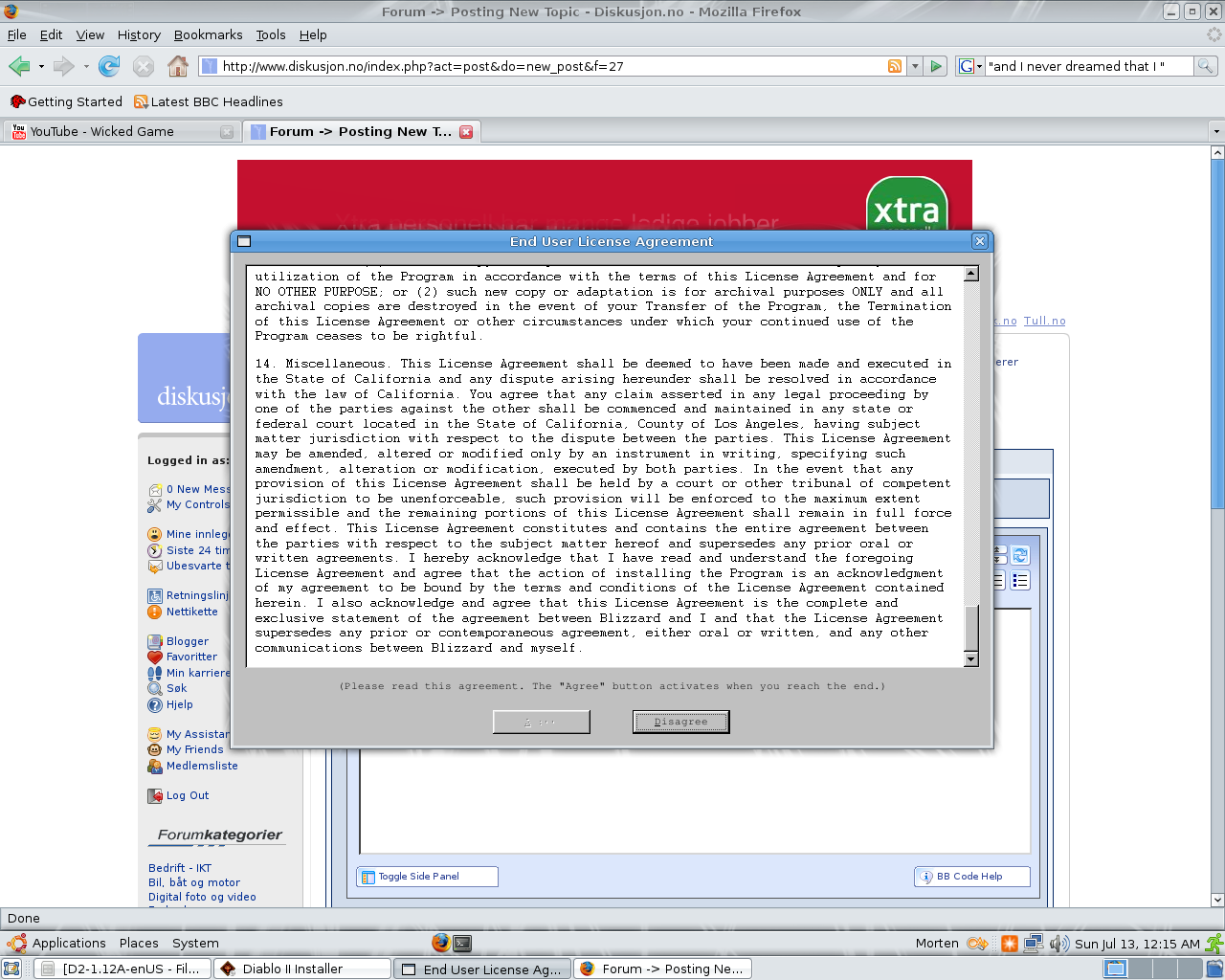Open the History menu
Image resolution: width=1225 pixels, height=980 pixels.
coord(139,34)
